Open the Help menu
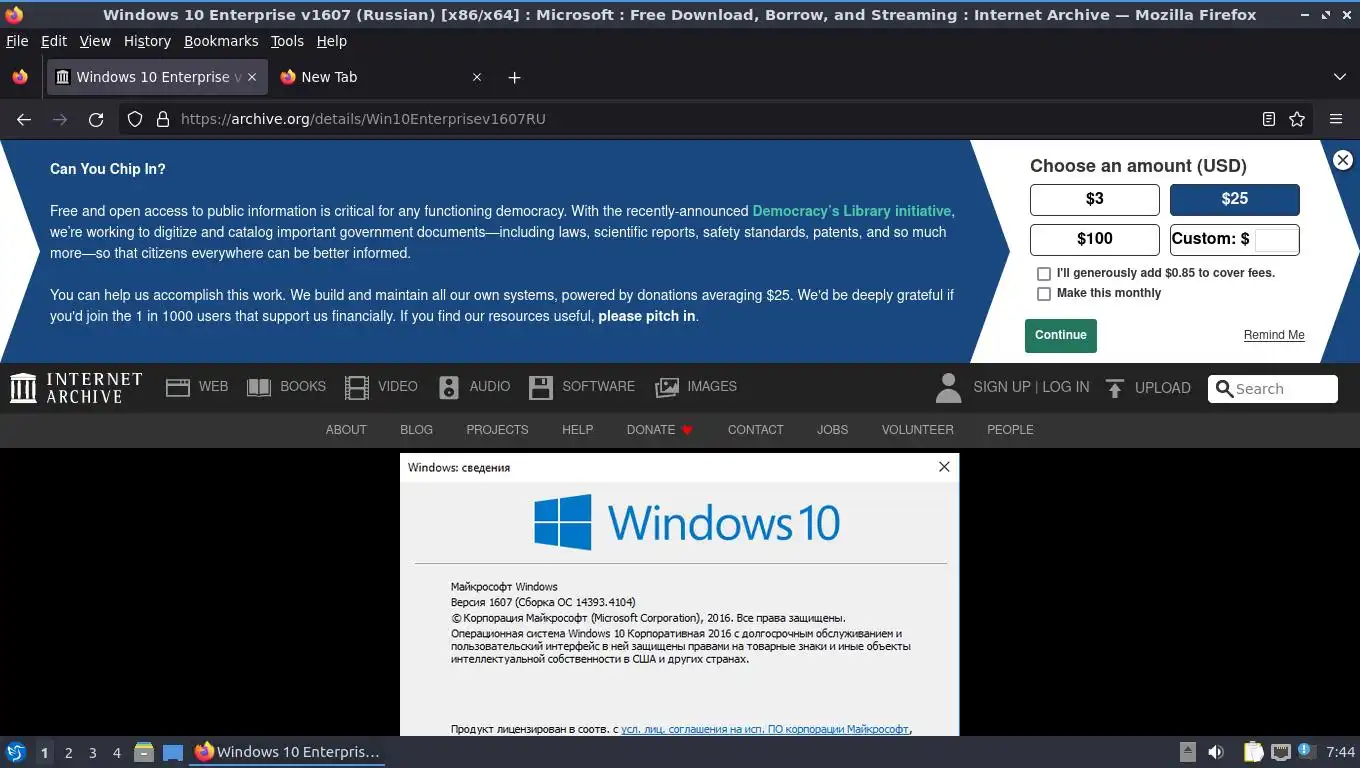 (x=332, y=41)
